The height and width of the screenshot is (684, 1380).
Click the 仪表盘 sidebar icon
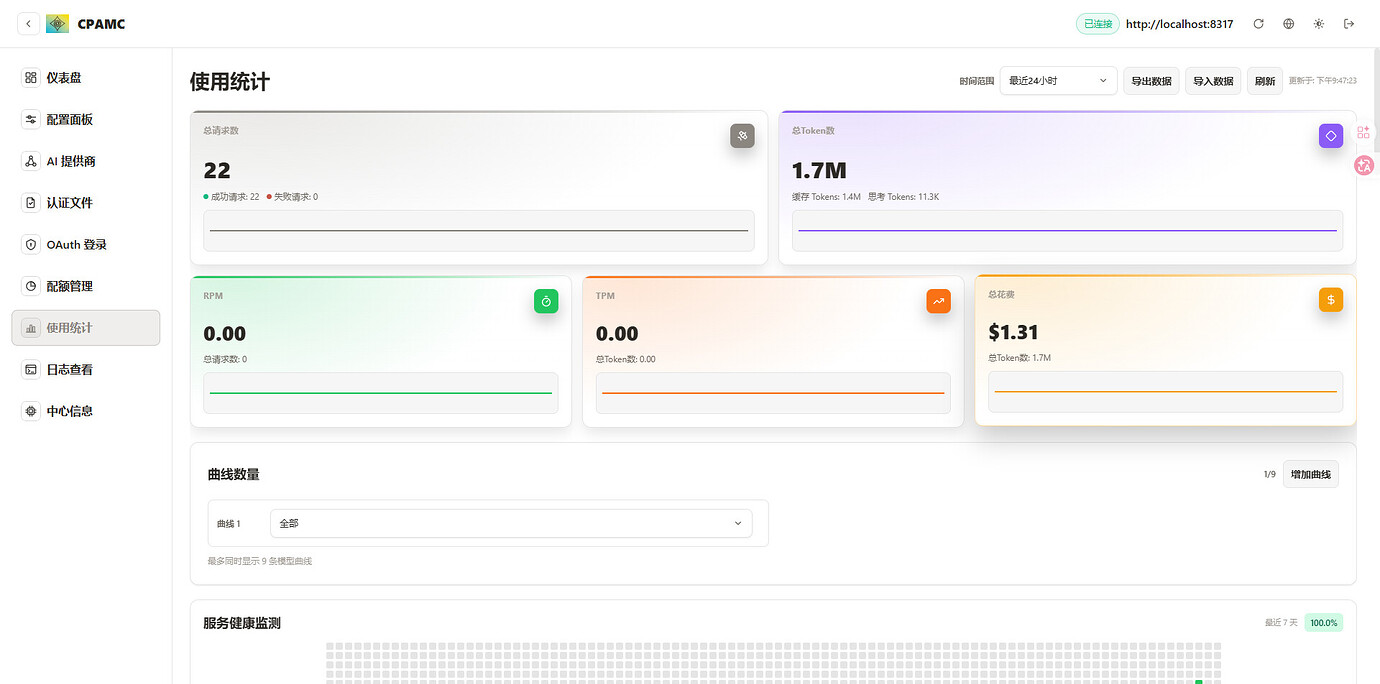click(31, 78)
